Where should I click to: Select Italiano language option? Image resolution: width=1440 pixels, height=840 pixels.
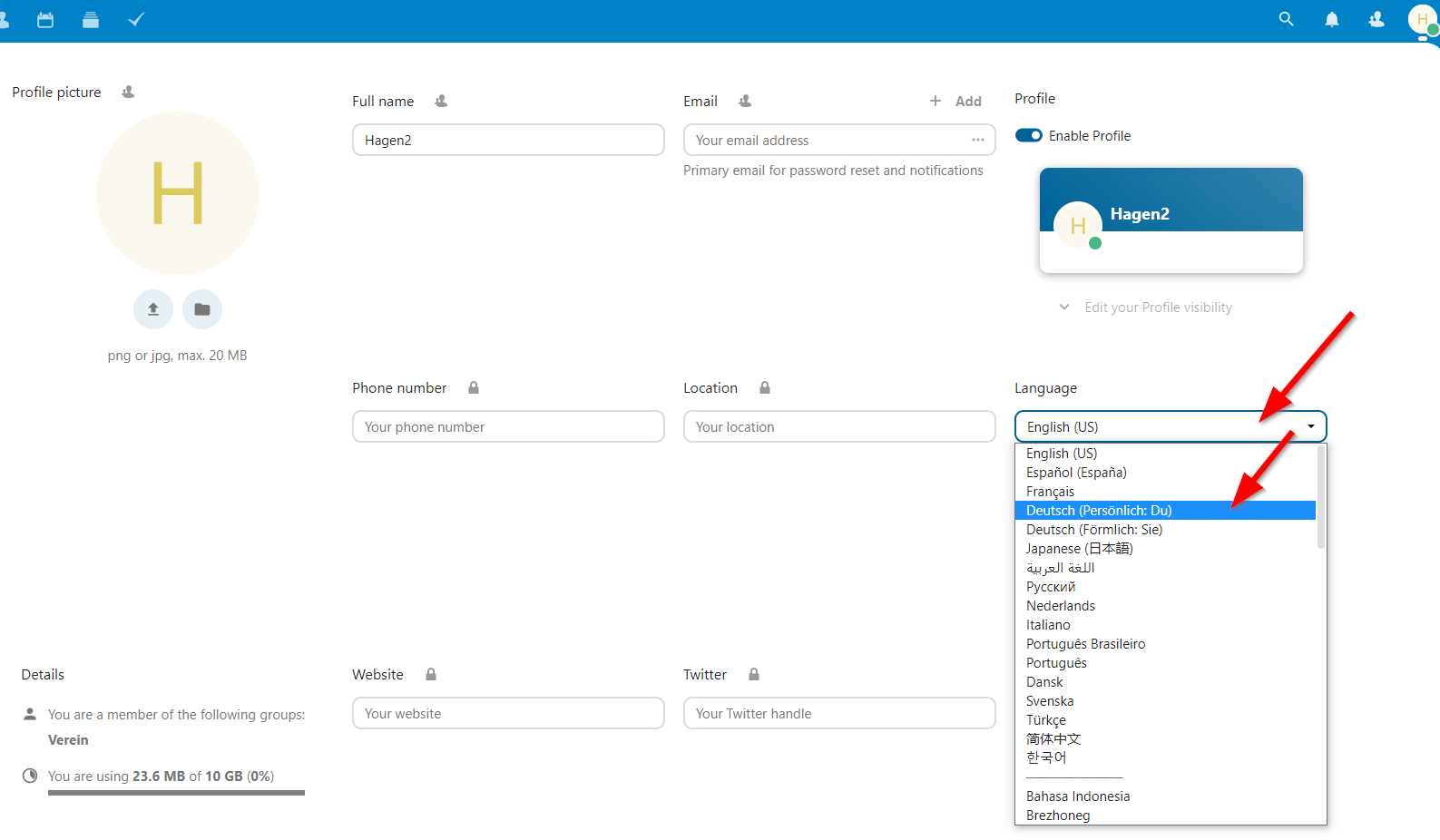pos(1165,625)
